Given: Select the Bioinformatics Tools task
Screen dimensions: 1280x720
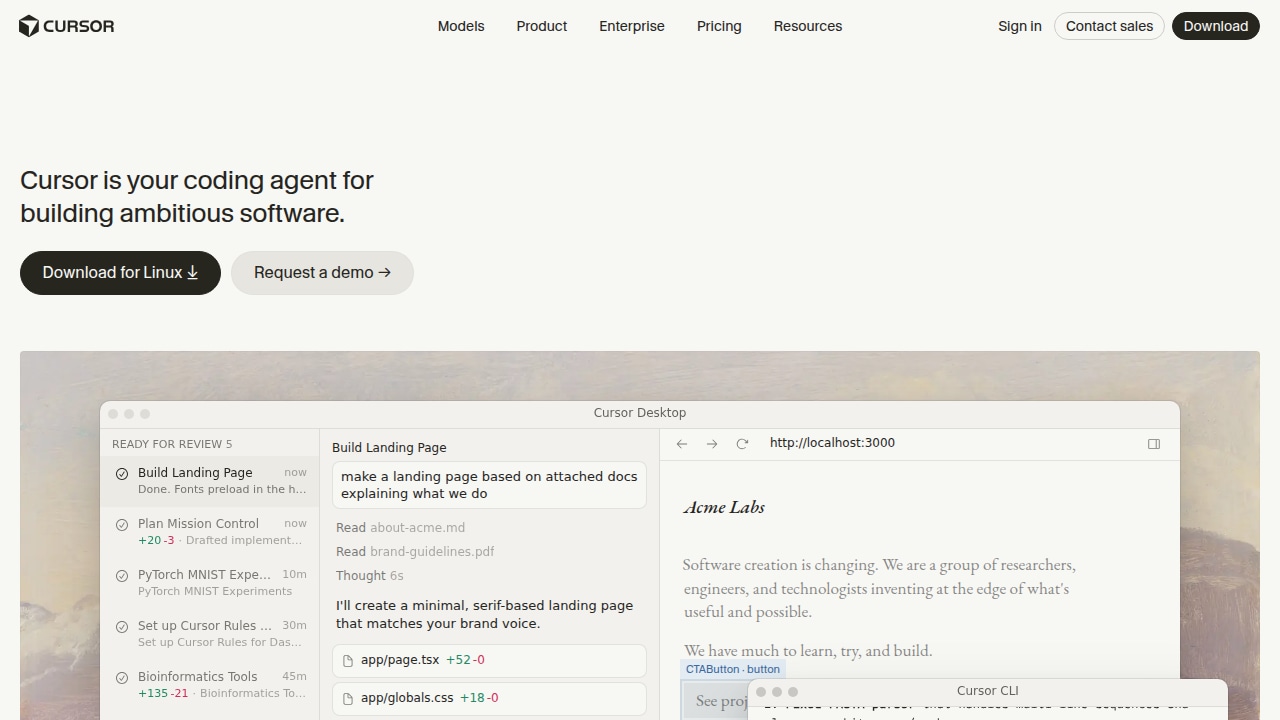Looking at the screenshot, I should [x=210, y=685].
